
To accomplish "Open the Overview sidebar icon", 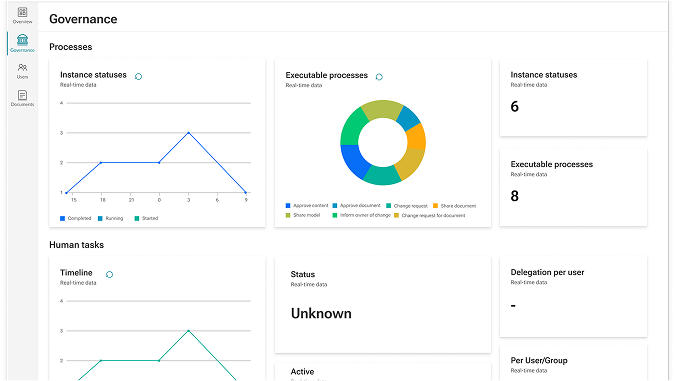I will click(x=22, y=15).
